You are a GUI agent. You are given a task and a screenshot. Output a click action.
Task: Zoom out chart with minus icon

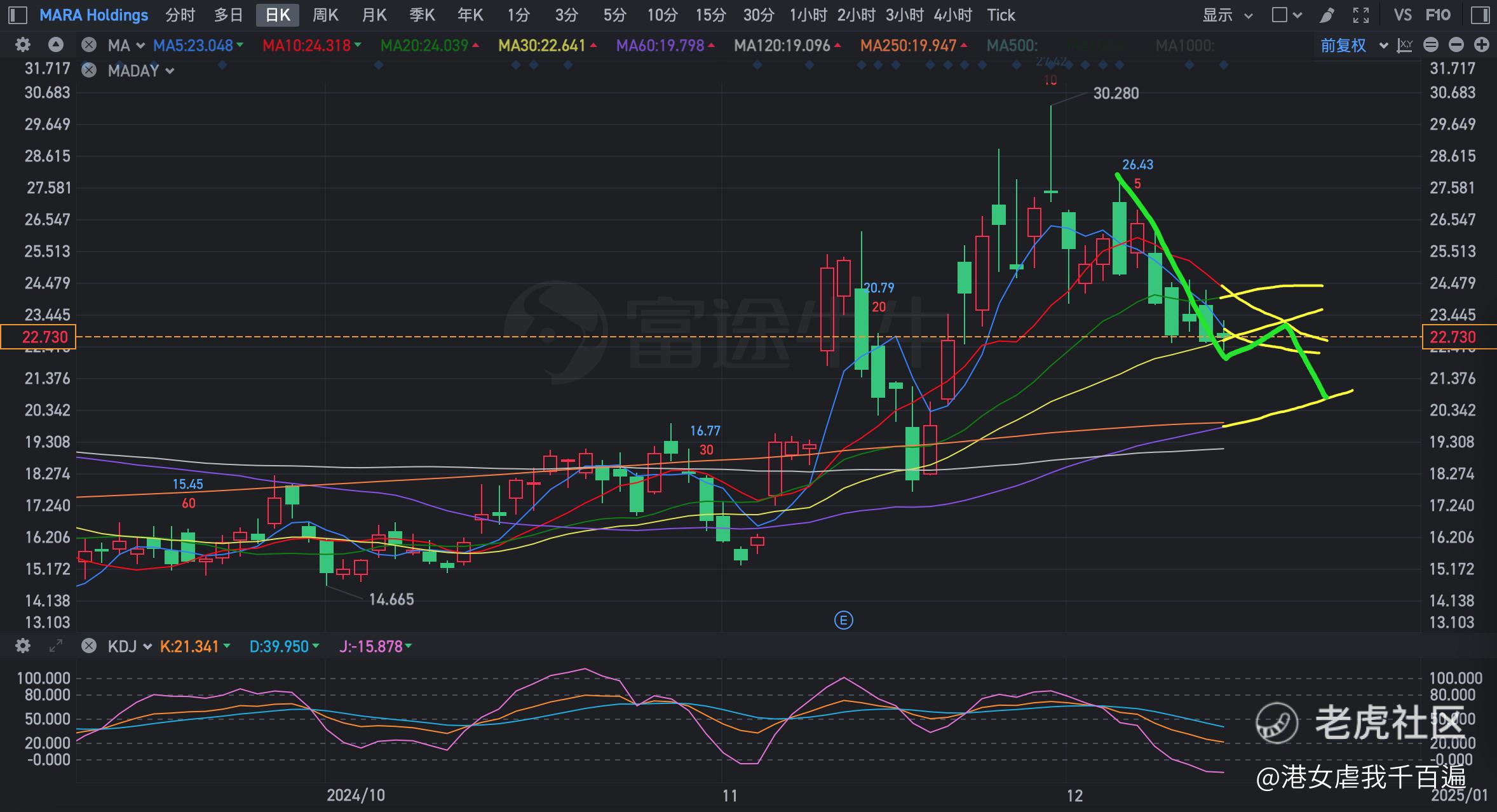tap(1456, 45)
